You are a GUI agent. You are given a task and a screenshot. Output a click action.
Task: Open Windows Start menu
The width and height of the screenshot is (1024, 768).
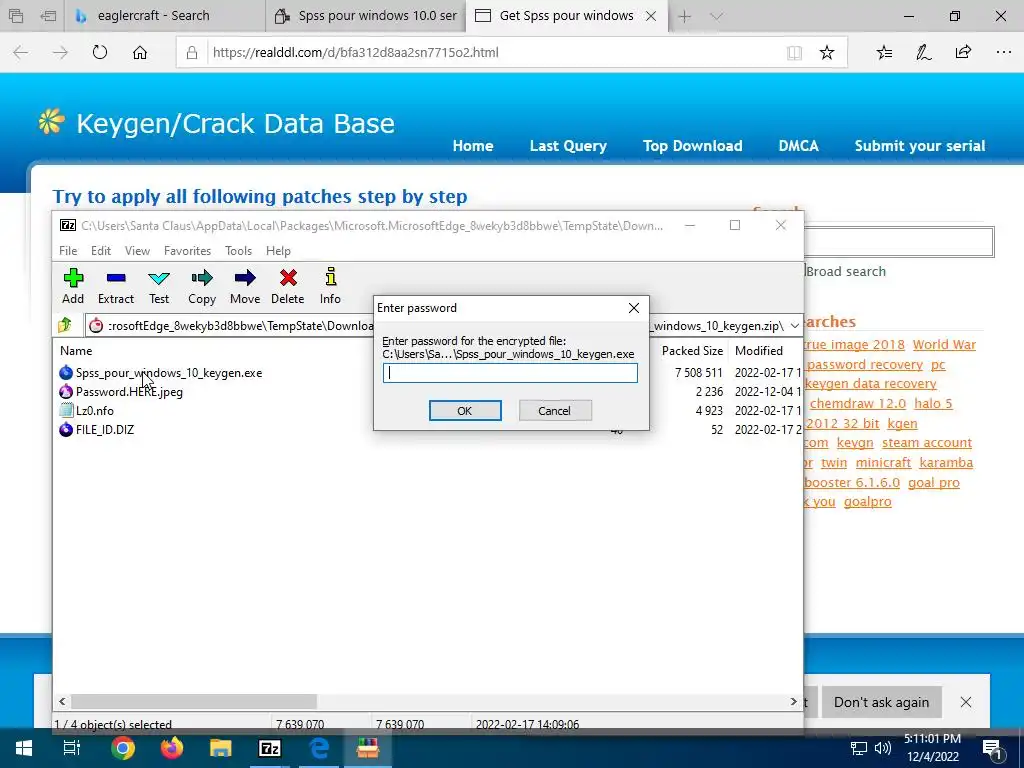pyautogui.click(x=24, y=748)
